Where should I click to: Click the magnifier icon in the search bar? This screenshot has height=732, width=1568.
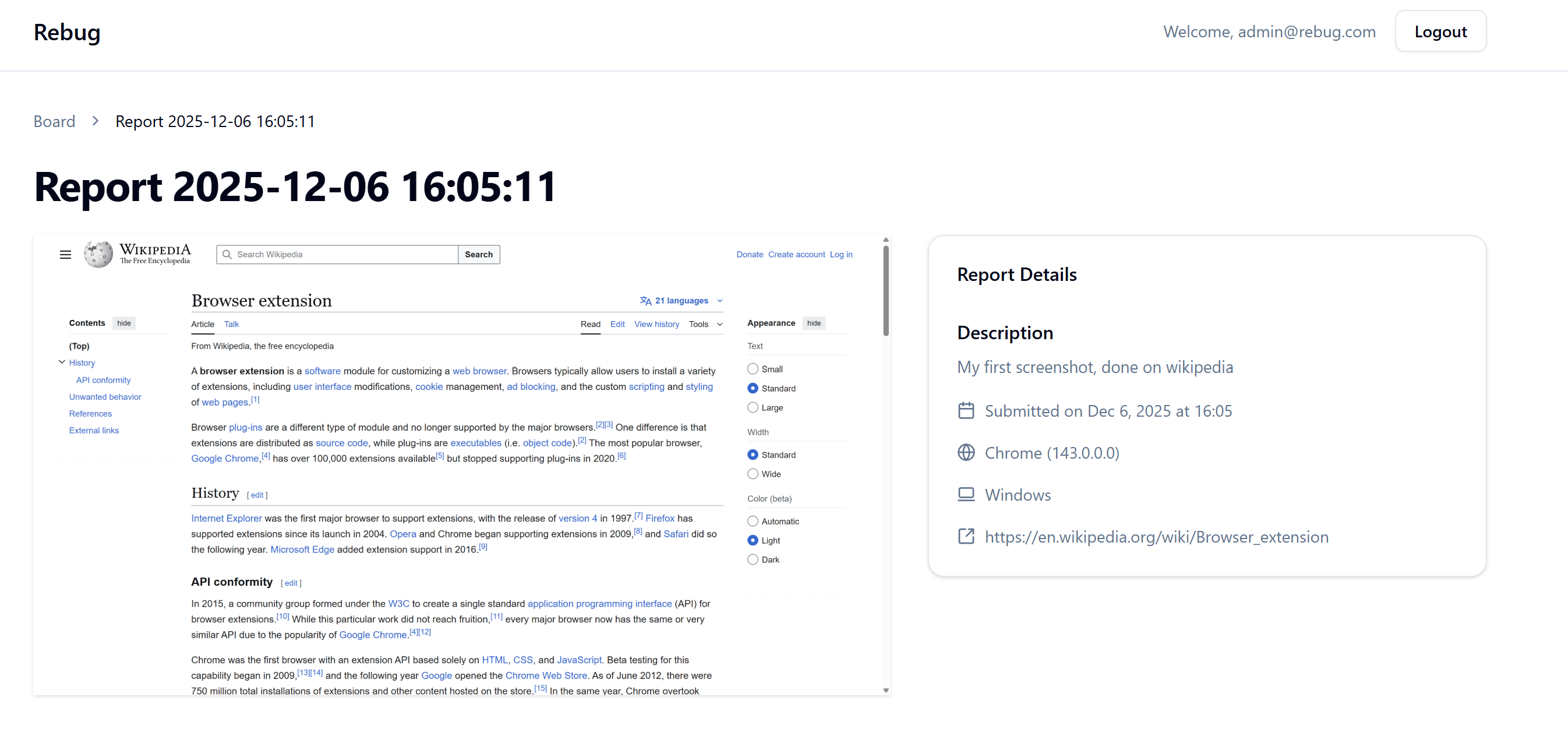pos(227,254)
